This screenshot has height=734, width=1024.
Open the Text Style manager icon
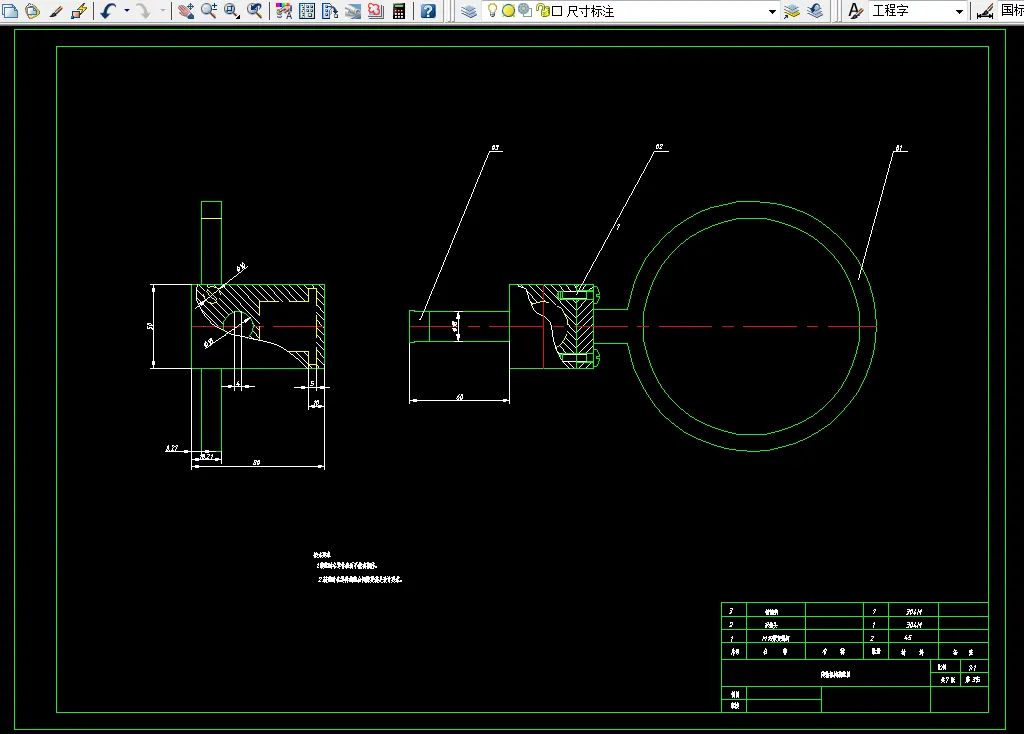click(x=855, y=11)
